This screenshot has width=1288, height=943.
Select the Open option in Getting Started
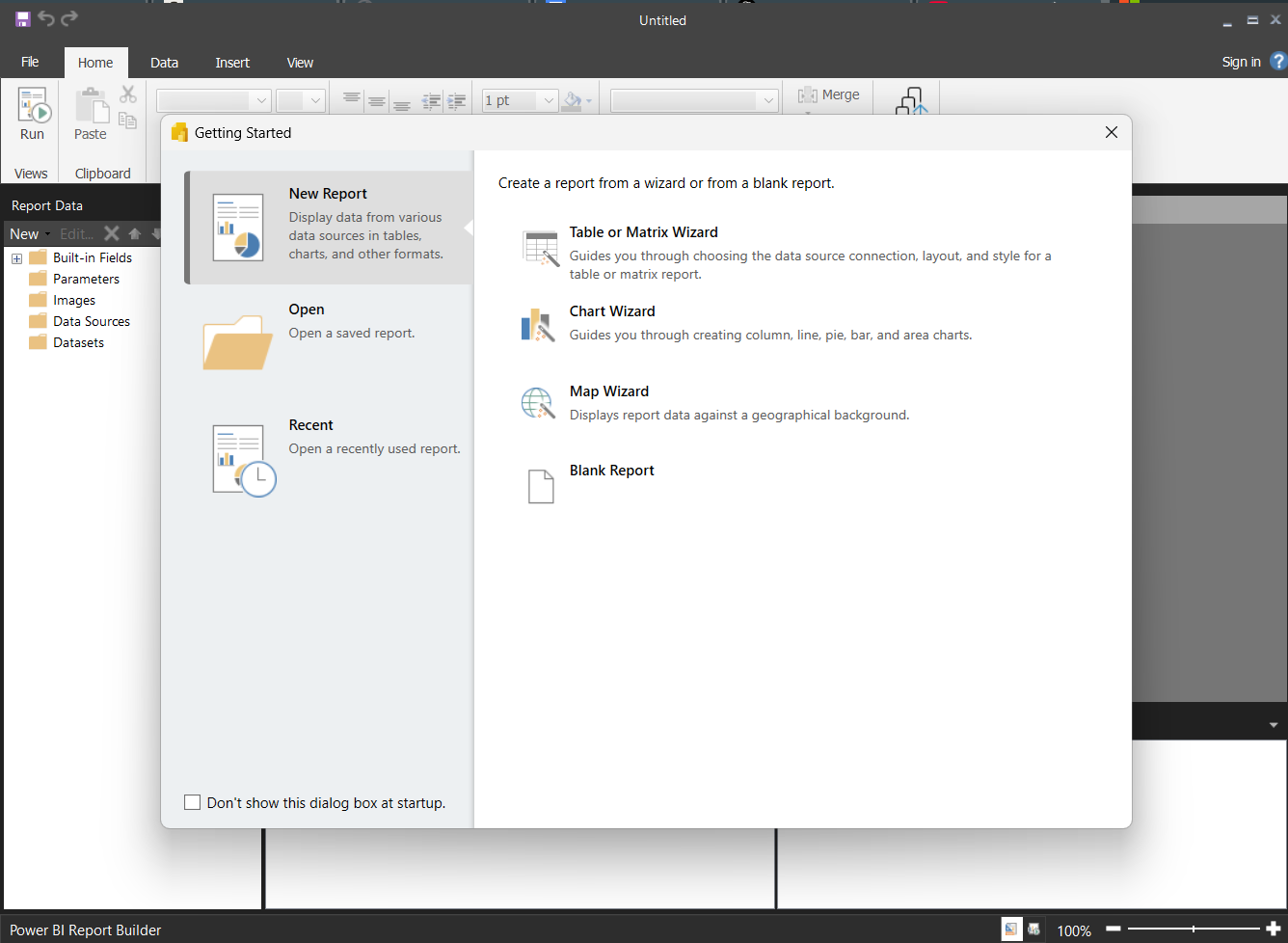[329, 342]
